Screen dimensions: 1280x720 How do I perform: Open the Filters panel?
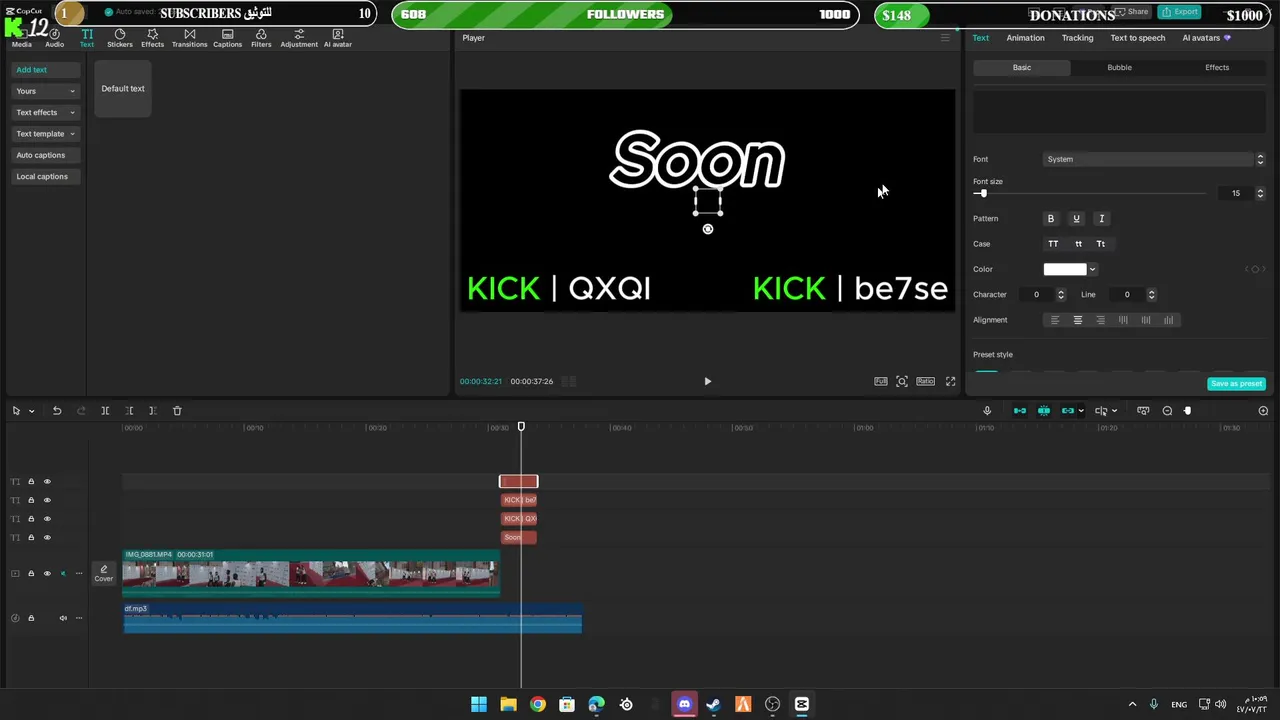coord(261,38)
